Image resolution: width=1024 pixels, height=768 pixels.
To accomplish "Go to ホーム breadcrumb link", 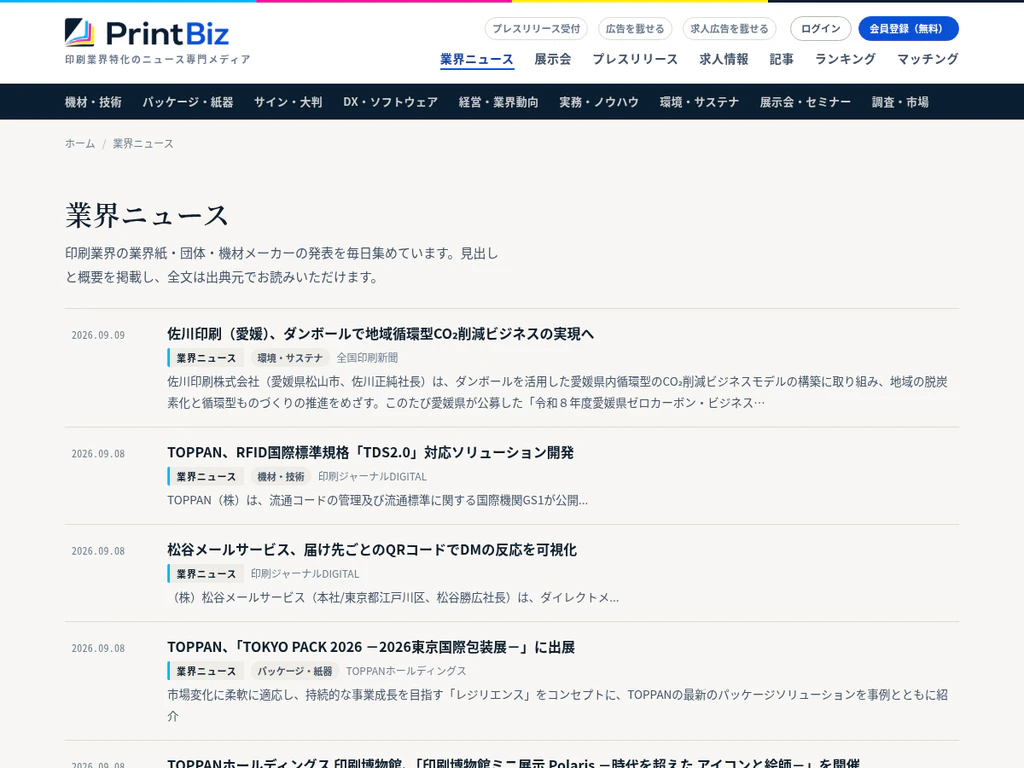I will (80, 144).
